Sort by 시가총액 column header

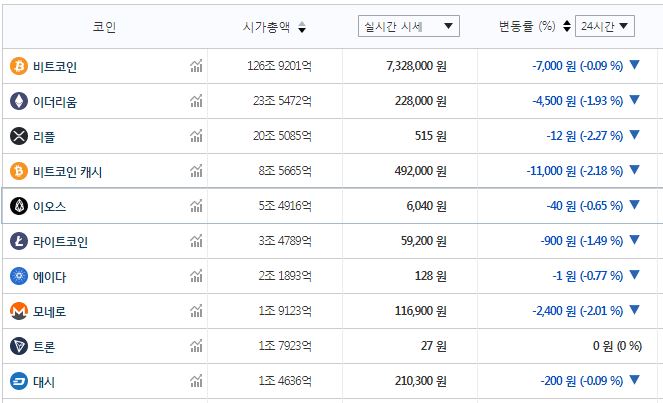274,27
